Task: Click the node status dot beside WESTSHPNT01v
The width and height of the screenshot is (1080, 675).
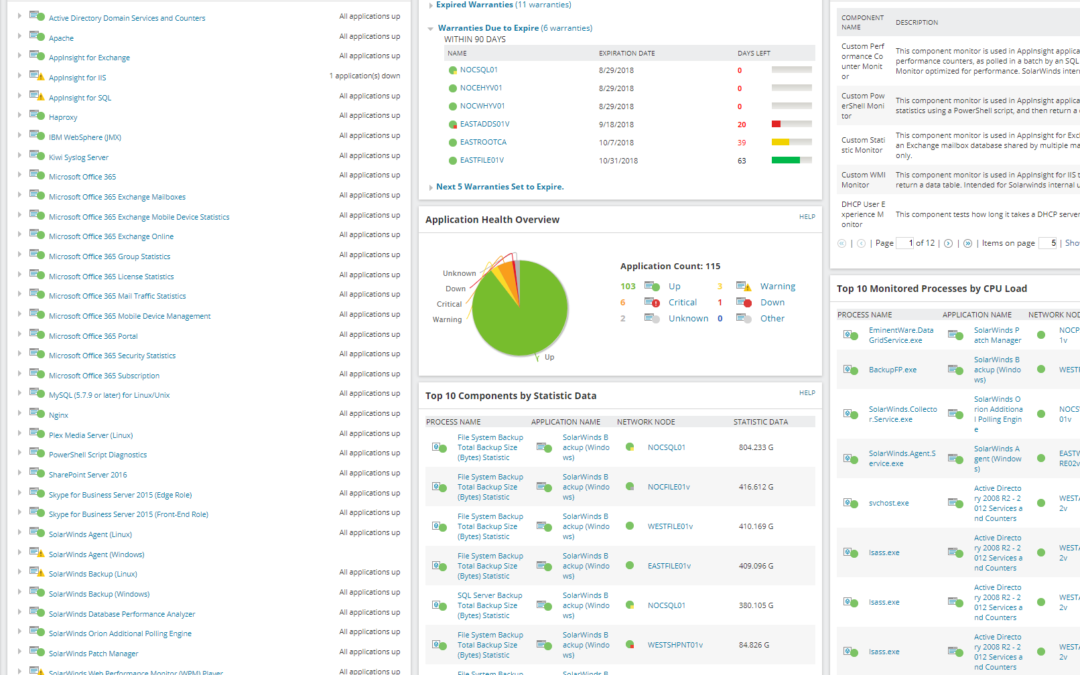Action: [x=630, y=645]
